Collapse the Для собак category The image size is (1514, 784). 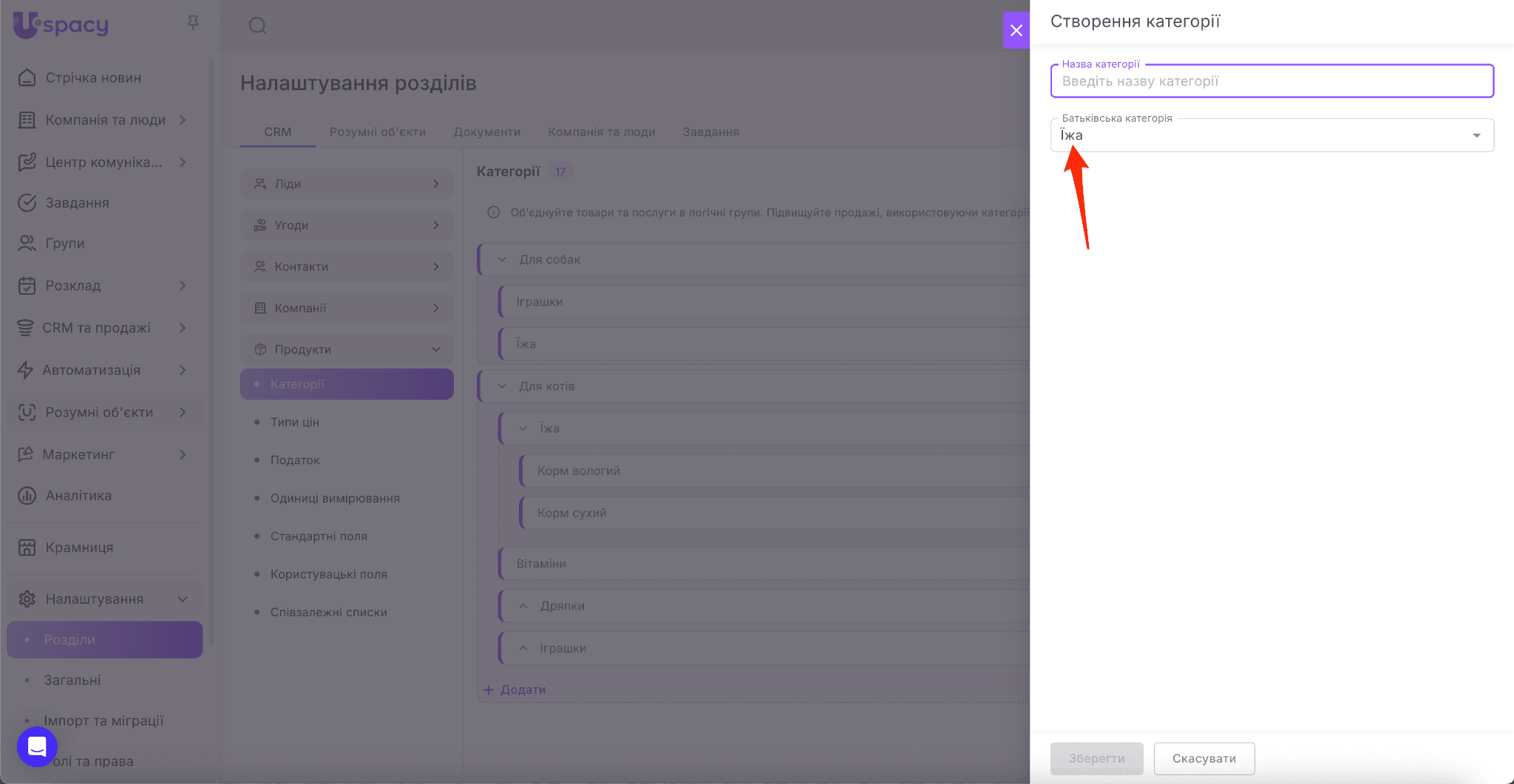tap(503, 259)
